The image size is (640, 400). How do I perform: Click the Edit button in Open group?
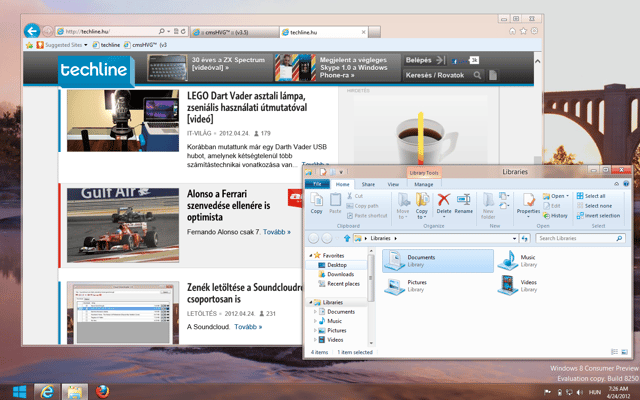(x=552, y=206)
